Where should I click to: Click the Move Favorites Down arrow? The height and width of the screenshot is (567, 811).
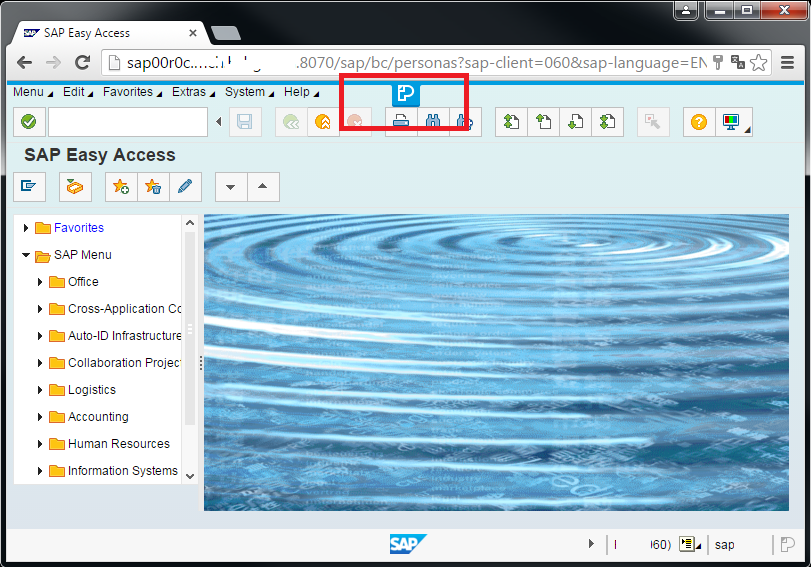(231, 186)
